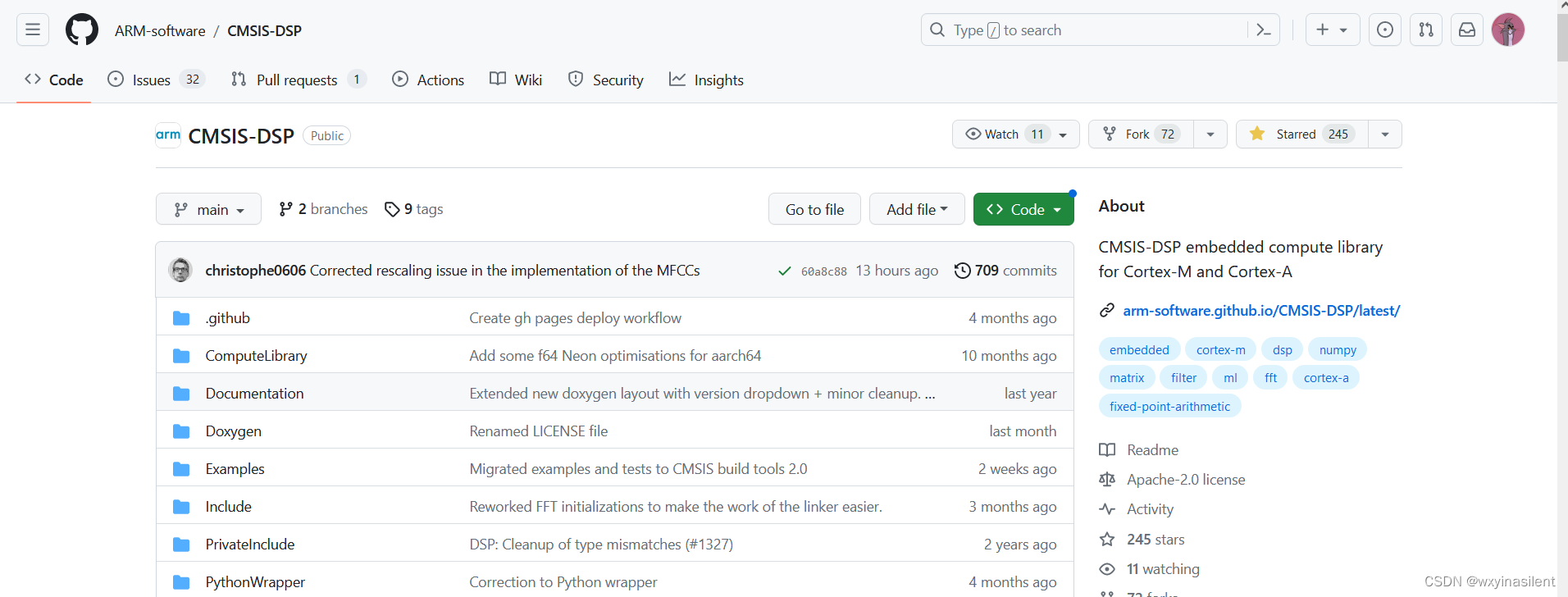
Task: Open the Documentation folder
Action: [254, 394]
